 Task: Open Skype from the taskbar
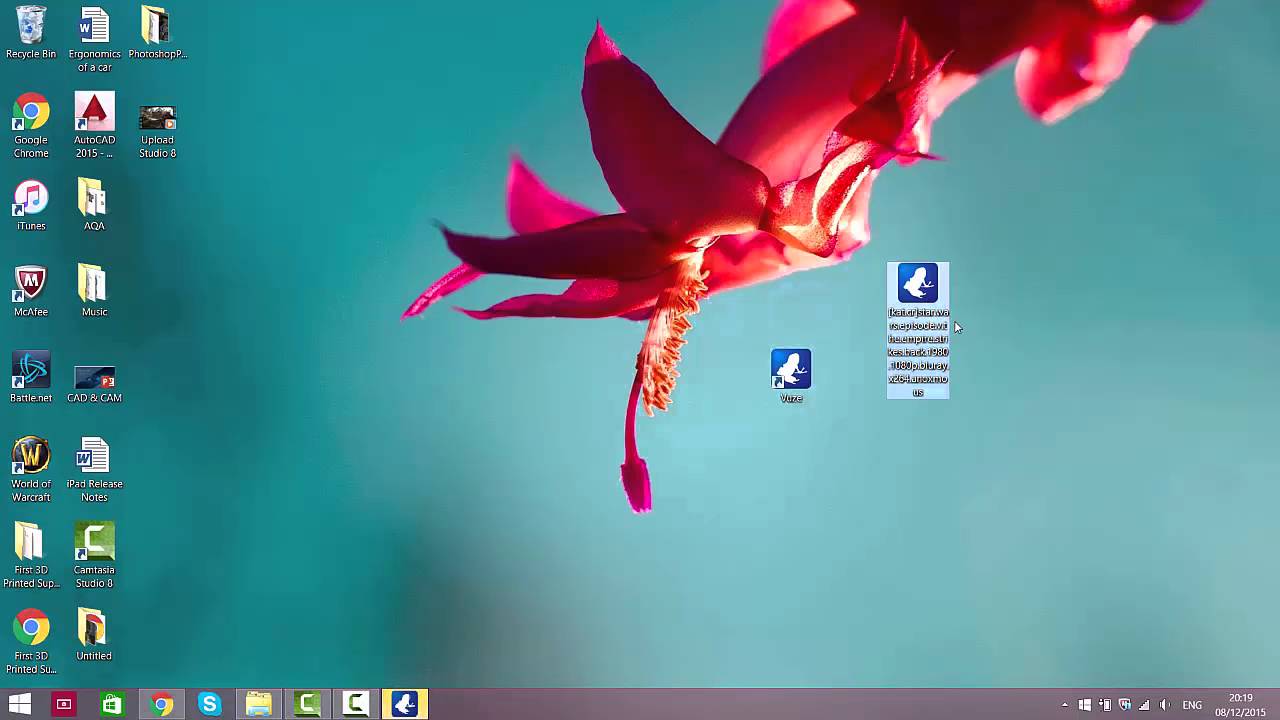tap(209, 705)
